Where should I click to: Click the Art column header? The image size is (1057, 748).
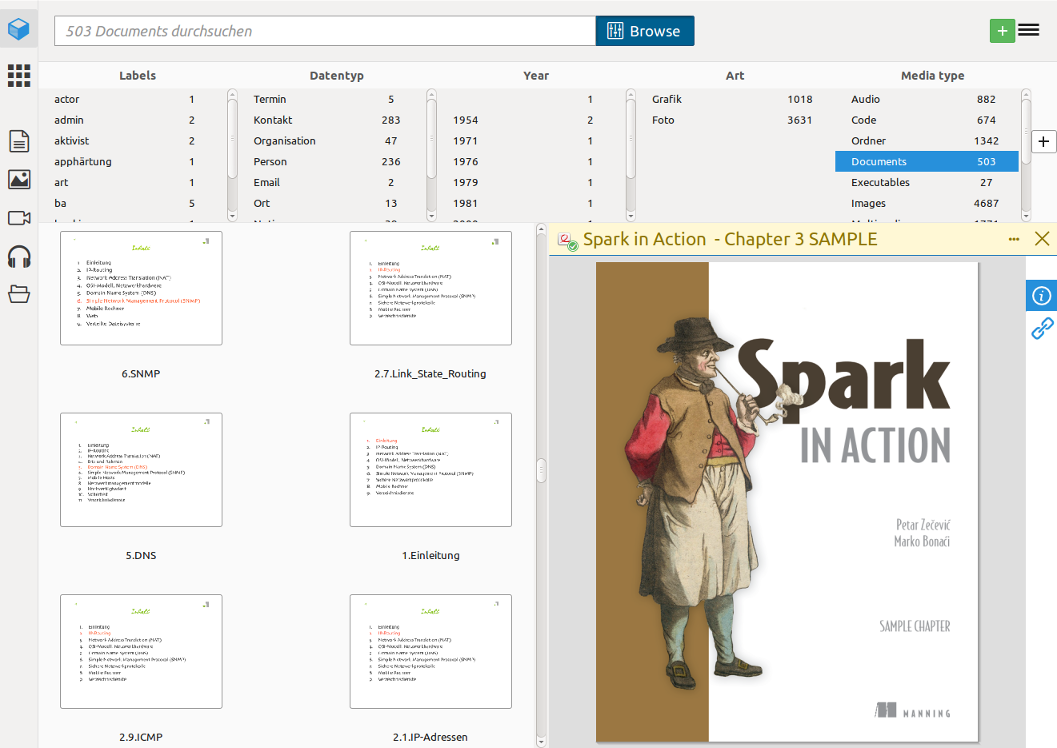click(x=735, y=75)
